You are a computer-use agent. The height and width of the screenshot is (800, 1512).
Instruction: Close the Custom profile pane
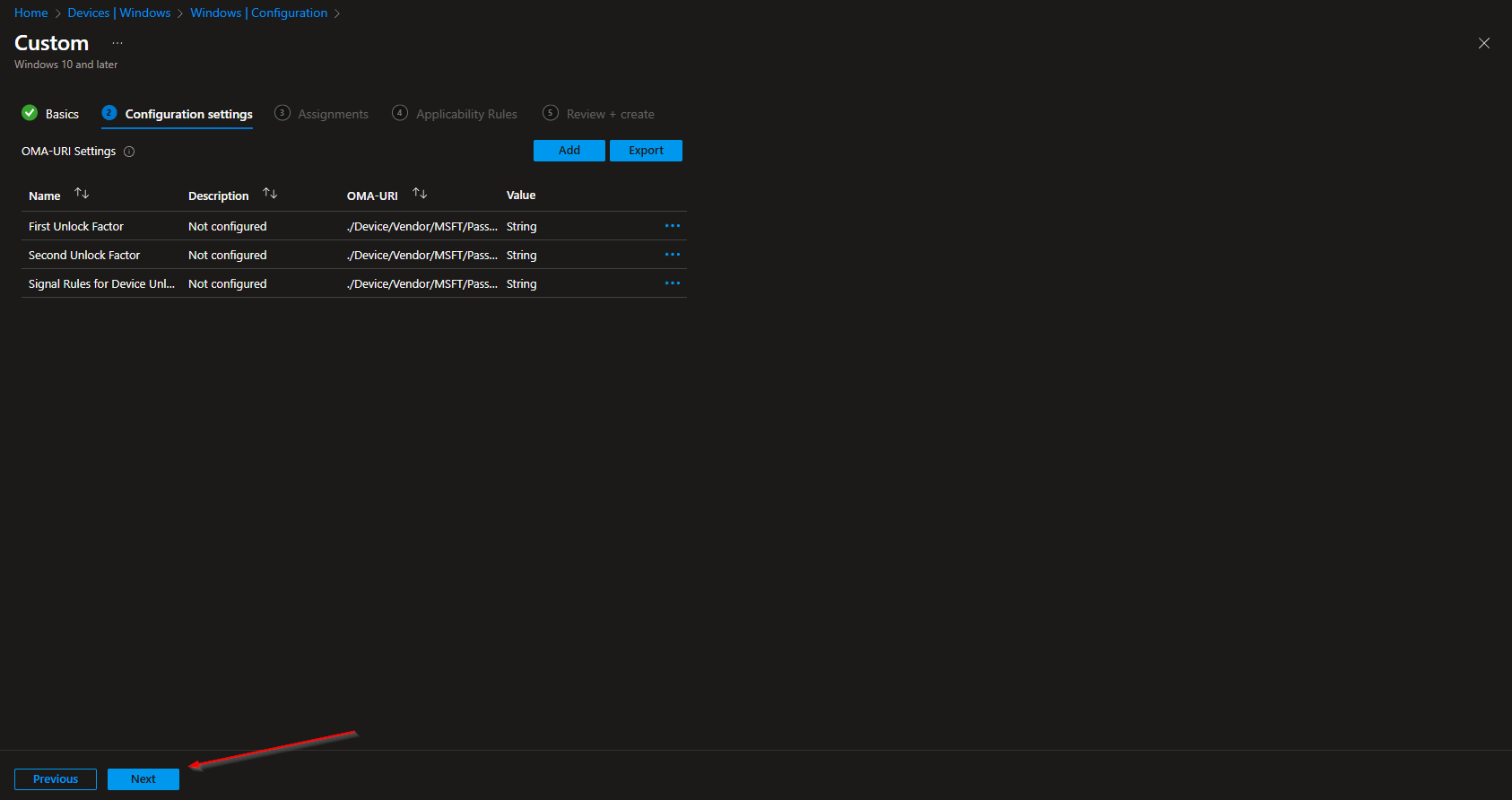(x=1483, y=43)
